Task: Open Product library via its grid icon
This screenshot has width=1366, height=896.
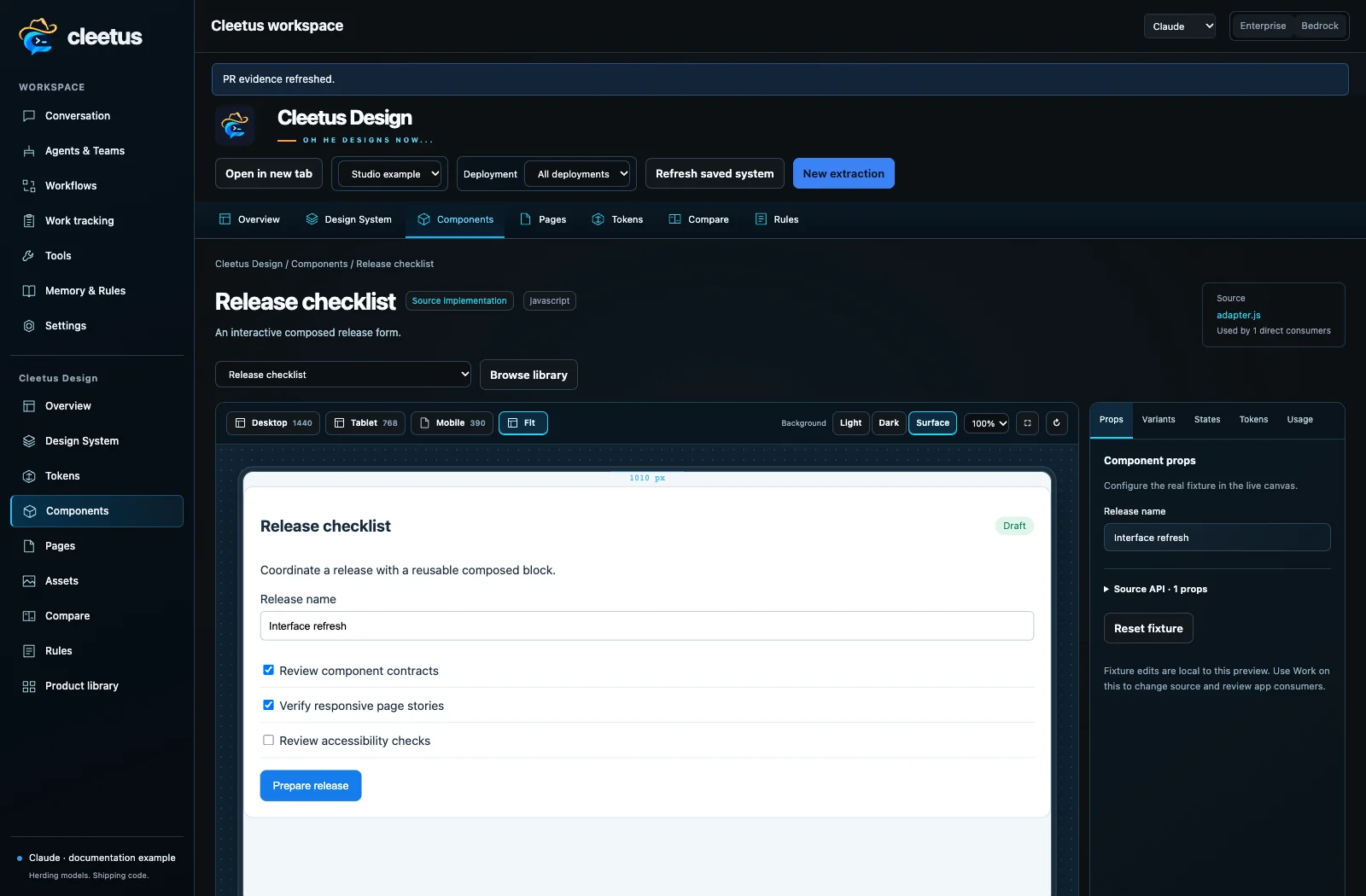Action: pos(29,686)
